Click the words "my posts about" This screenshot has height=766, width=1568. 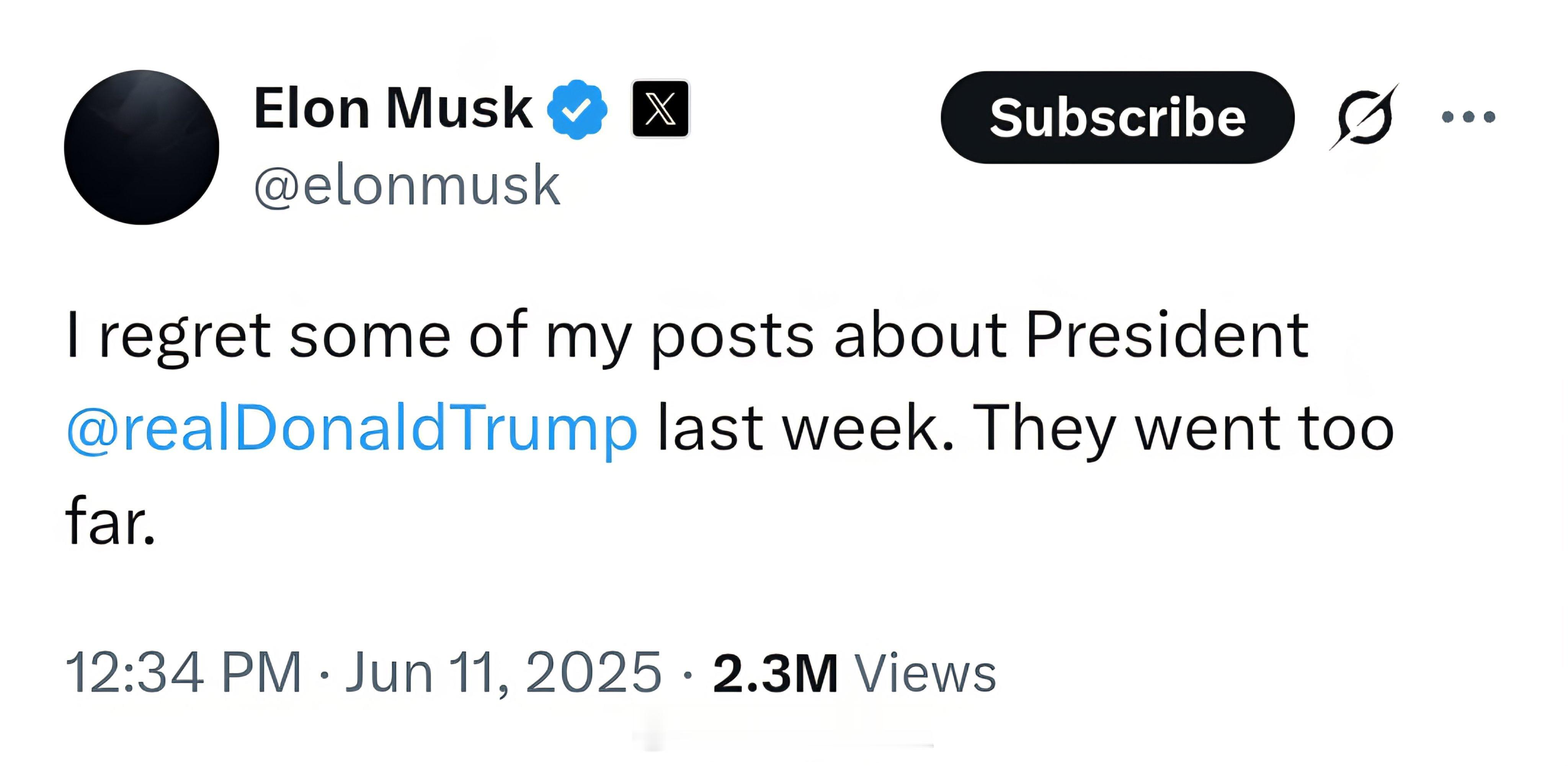coord(776,338)
